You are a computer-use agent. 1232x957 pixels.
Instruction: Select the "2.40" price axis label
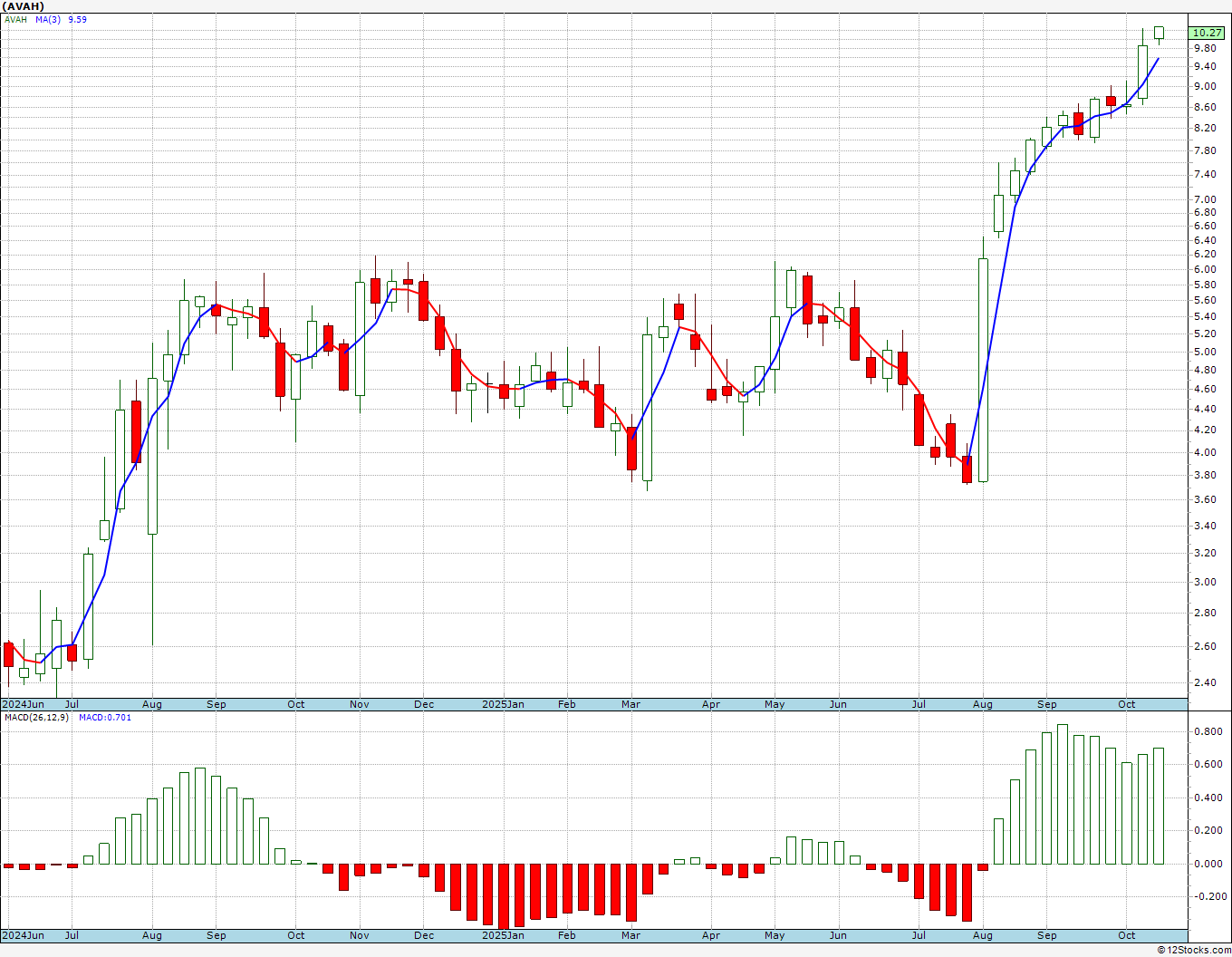pos(1205,682)
